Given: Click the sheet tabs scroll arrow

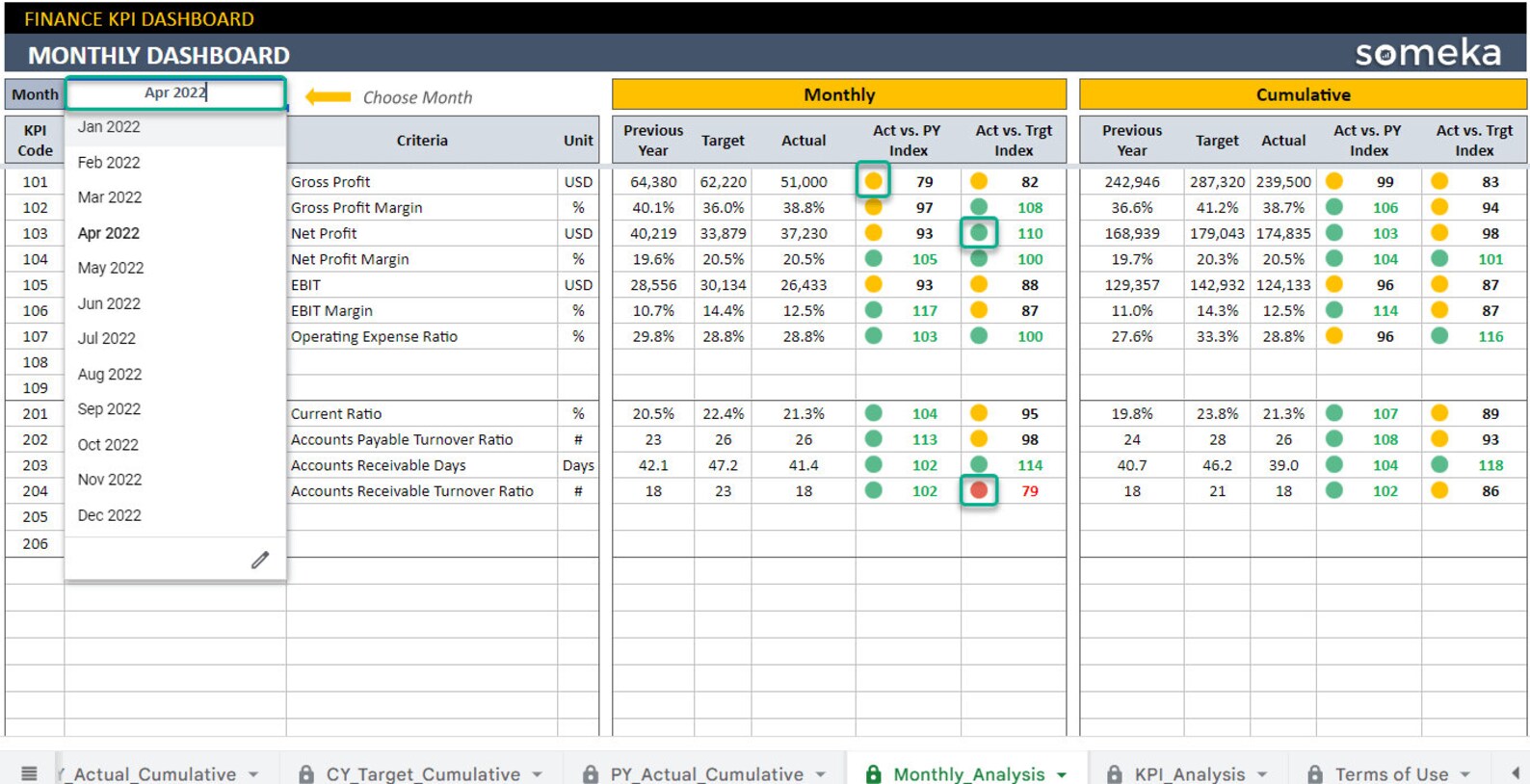Looking at the screenshot, I should (x=1516, y=772).
